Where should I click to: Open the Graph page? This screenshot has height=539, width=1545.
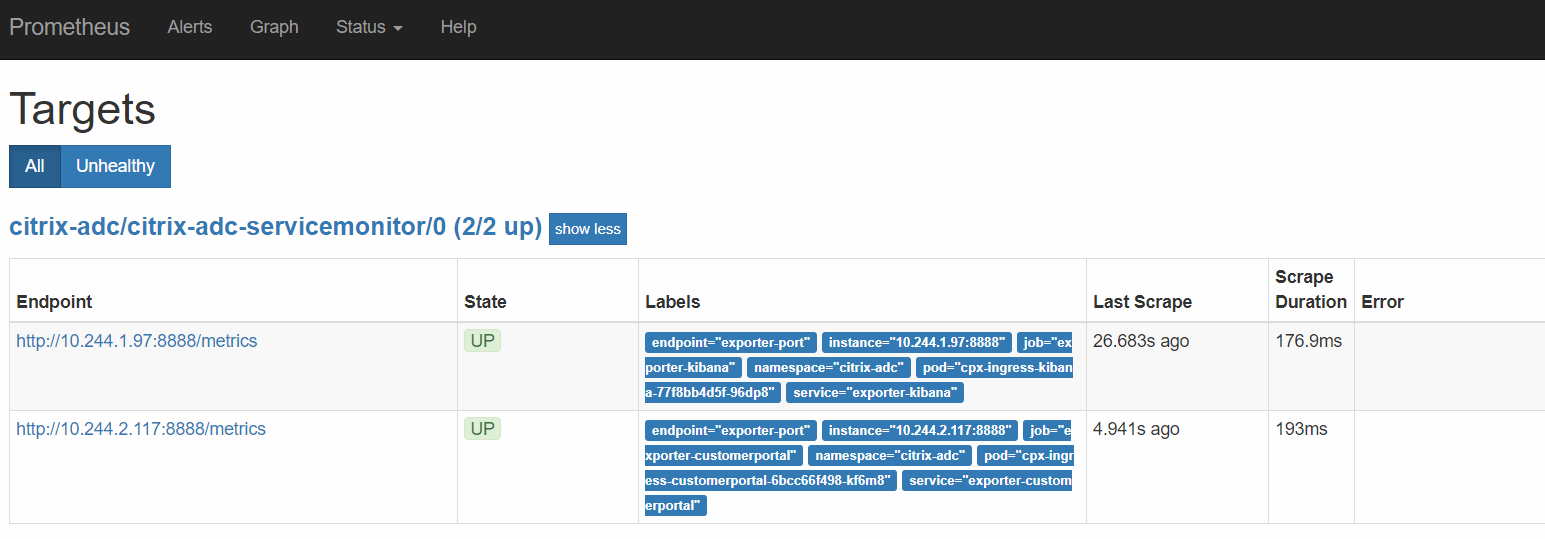point(274,27)
